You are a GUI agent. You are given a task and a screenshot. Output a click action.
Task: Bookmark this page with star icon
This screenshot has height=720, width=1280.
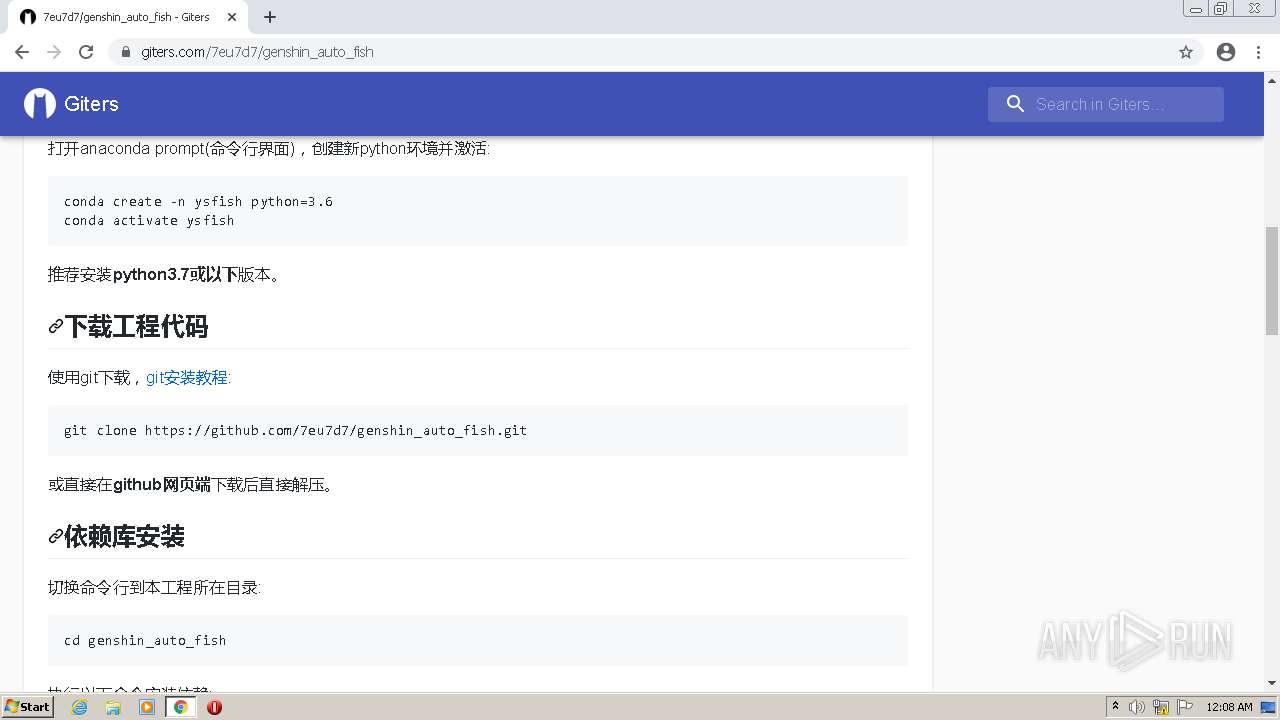click(1186, 52)
